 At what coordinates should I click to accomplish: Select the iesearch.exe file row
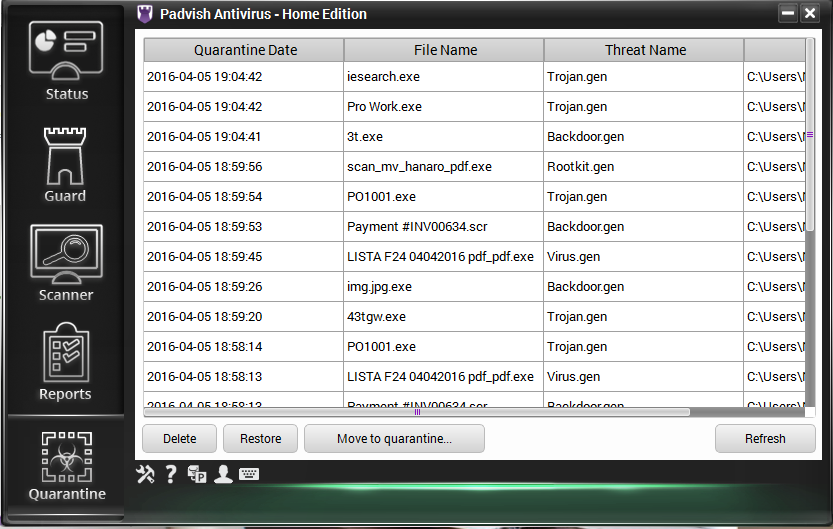tap(474, 76)
